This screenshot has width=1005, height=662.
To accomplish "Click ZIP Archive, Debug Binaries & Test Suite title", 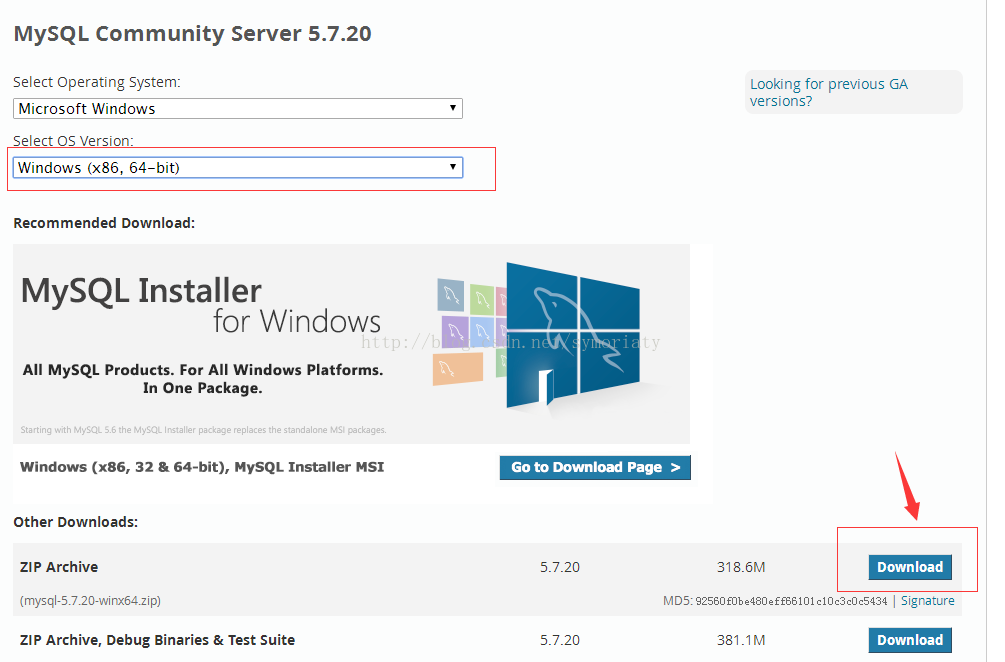I will [x=158, y=640].
